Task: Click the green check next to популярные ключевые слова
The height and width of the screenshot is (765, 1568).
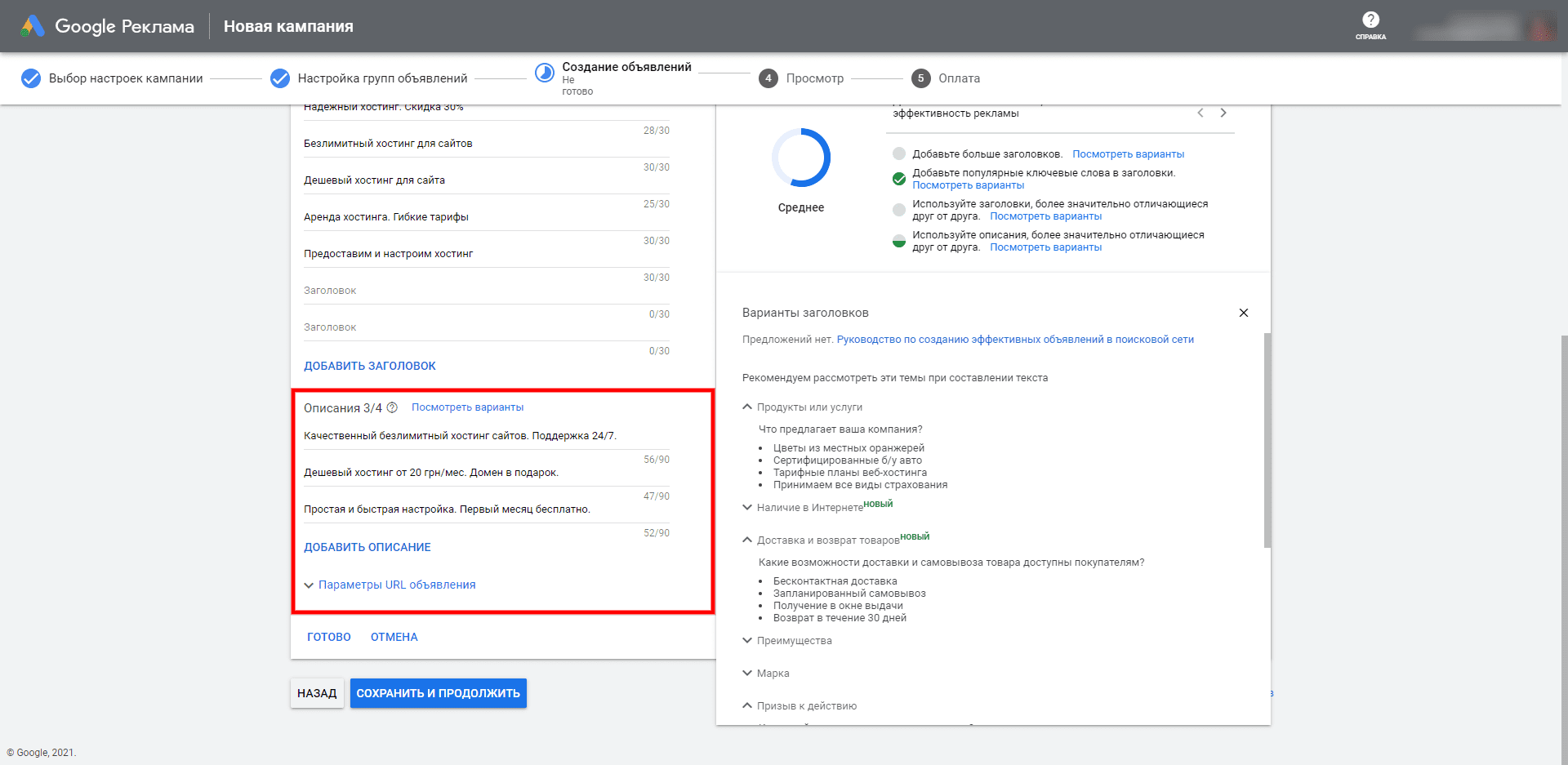Action: [x=899, y=179]
